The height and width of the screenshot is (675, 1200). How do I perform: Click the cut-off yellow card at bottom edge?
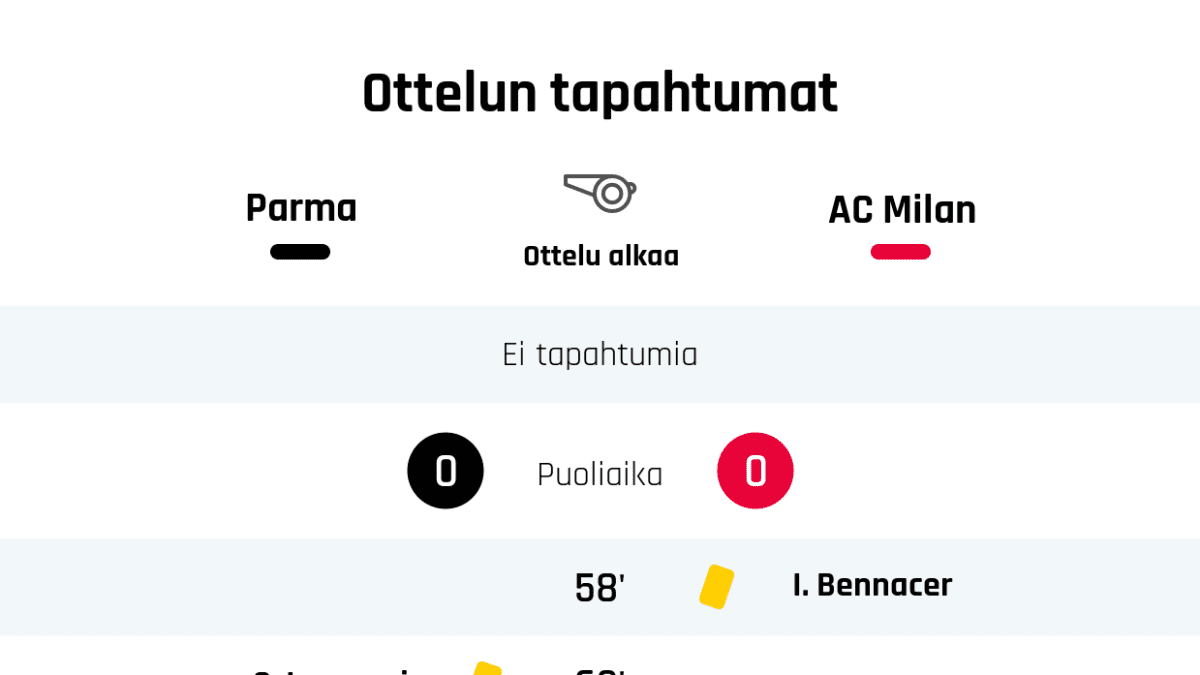pos(486,668)
